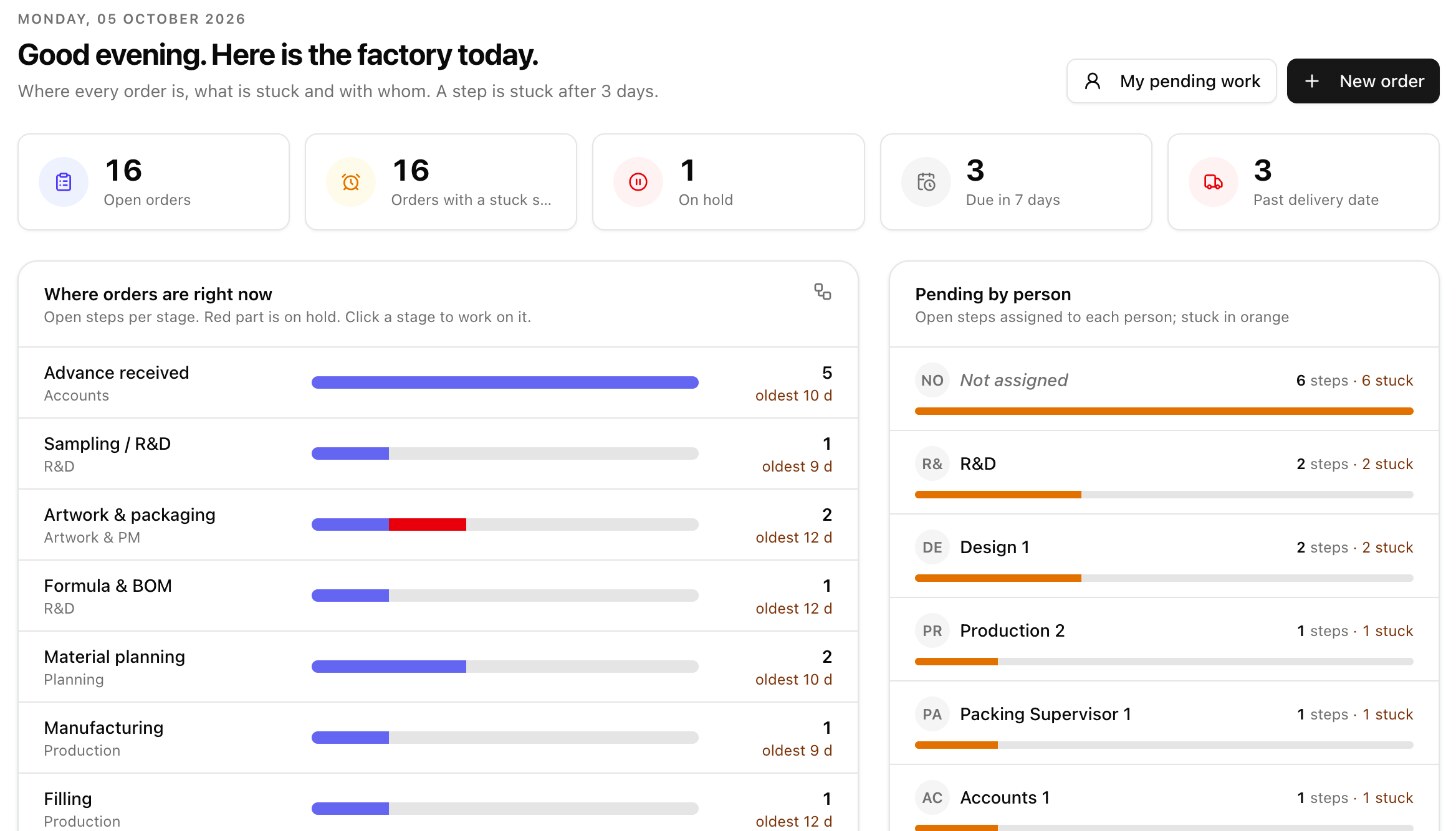Open the Open orders card
This screenshot has height=831, width=1456.
tap(154, 182)
